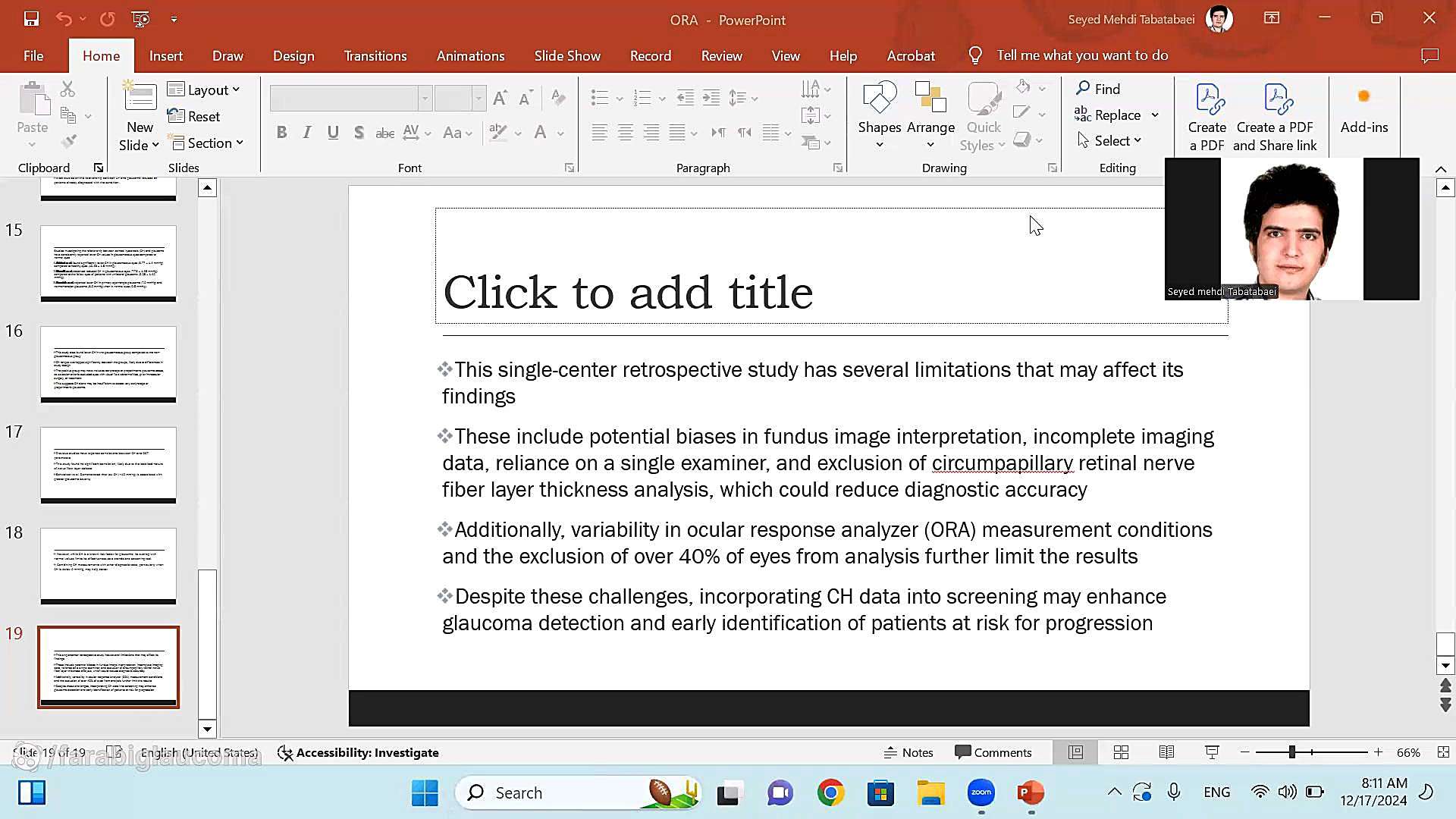Open the Design tab
The width and height of the screenshot is (1456, 819).
click(293, 55)
